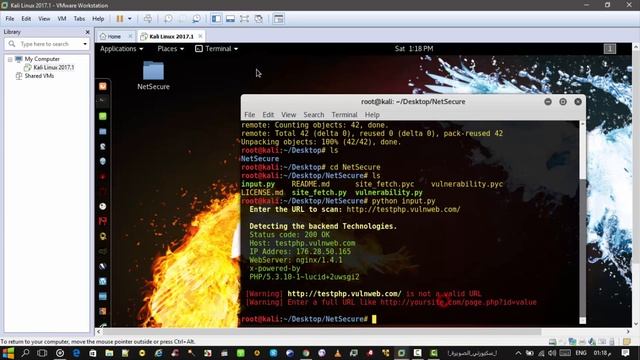Image resolution: width=640 pixels, height=360 pixels.
Task: Take a snapshot of this virtual machine
Action: (168, 19)
